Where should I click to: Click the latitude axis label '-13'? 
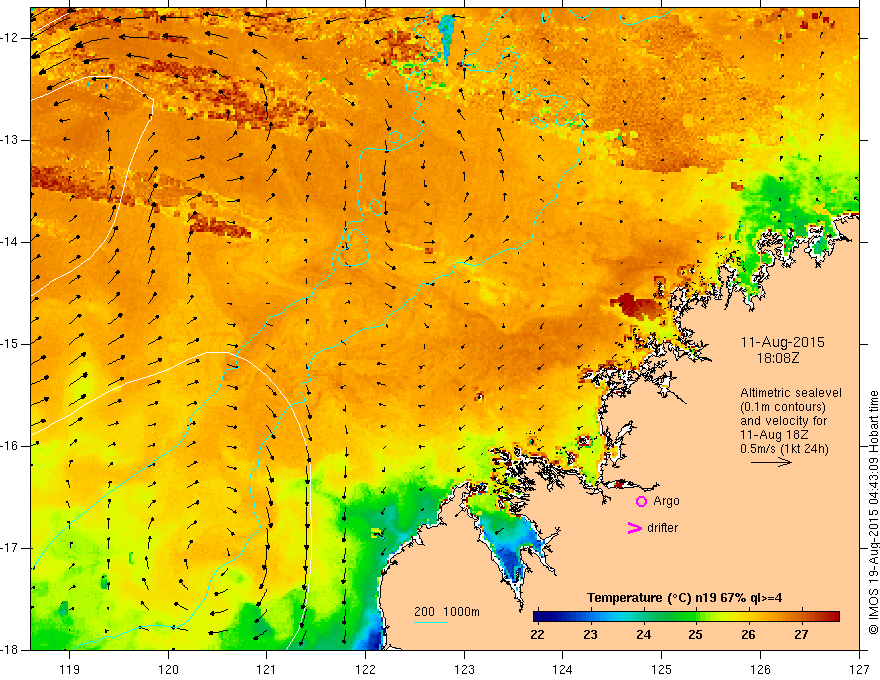click(10, 140)
